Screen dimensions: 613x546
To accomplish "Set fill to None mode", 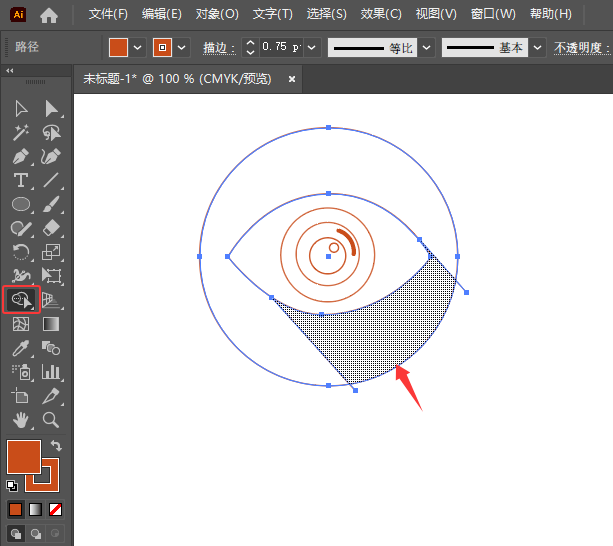I will (x=56, y=509).
